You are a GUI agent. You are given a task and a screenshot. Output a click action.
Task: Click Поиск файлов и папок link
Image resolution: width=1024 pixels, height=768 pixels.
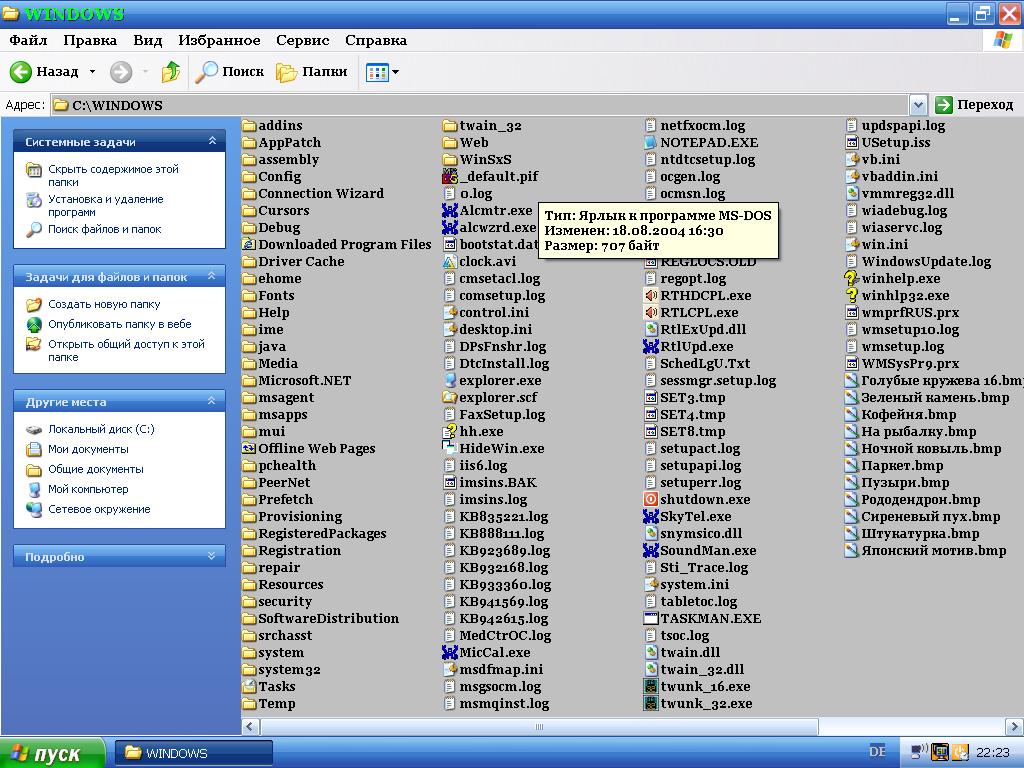pyautogui.click(x=104, y=229)
